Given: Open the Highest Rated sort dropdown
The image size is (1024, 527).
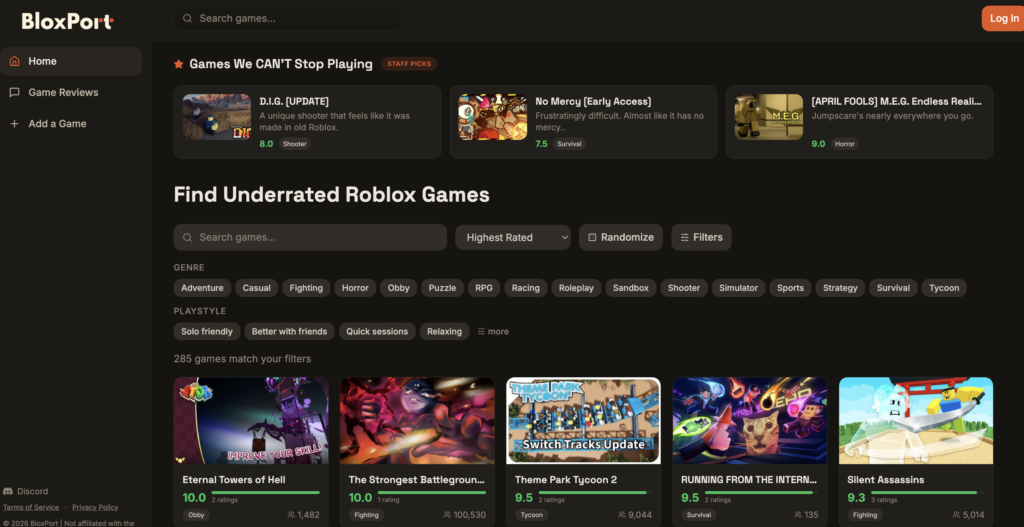Looking at the screenshot, I should tap(513, 237).
